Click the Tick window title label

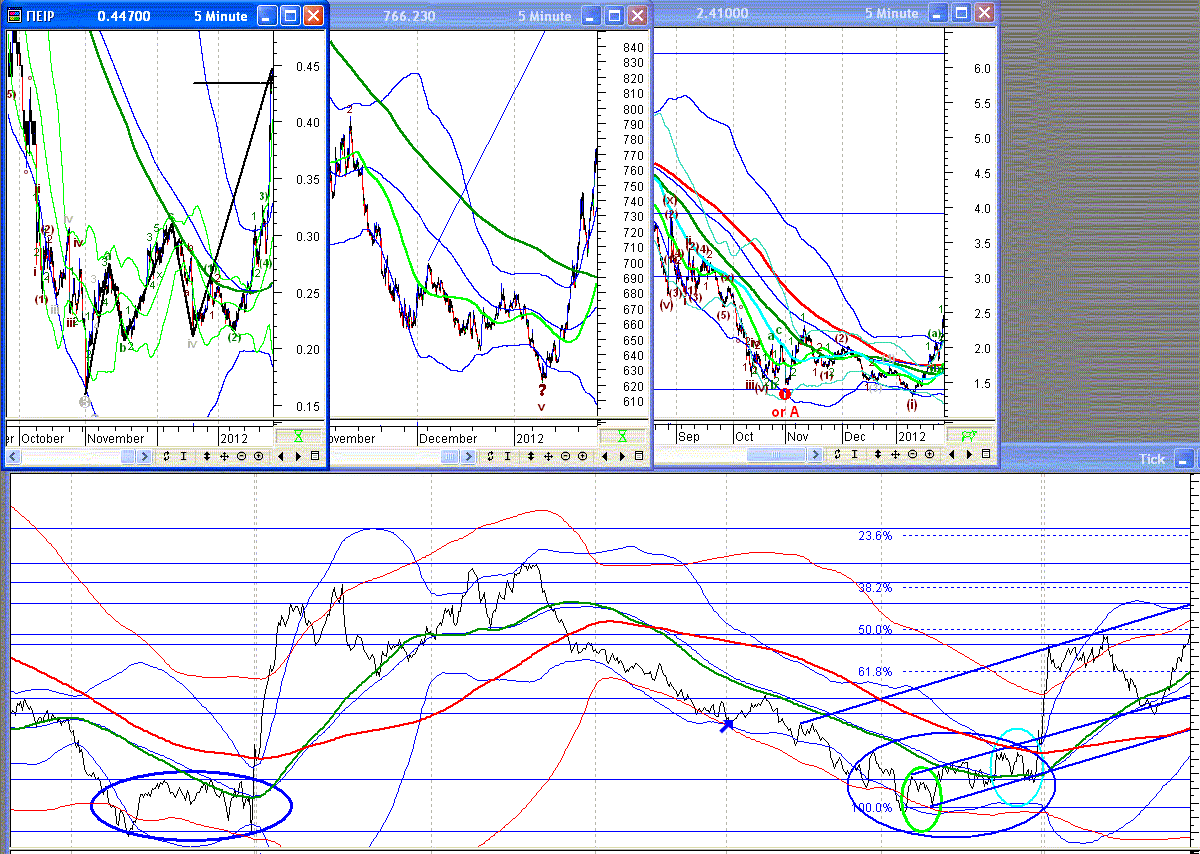[x=1152, y=459]
